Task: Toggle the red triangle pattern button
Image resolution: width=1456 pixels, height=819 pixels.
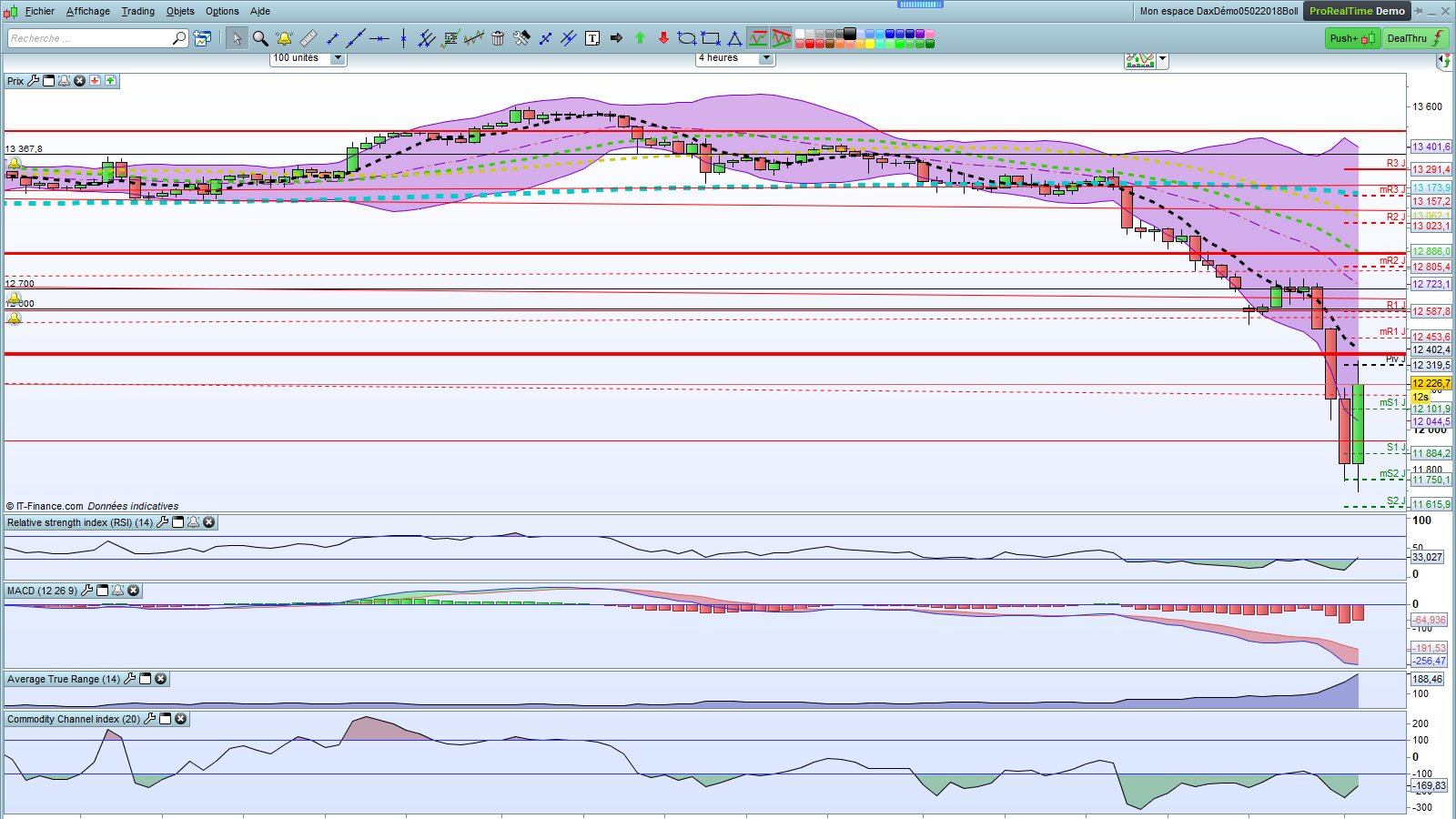Action: [782, 38]
